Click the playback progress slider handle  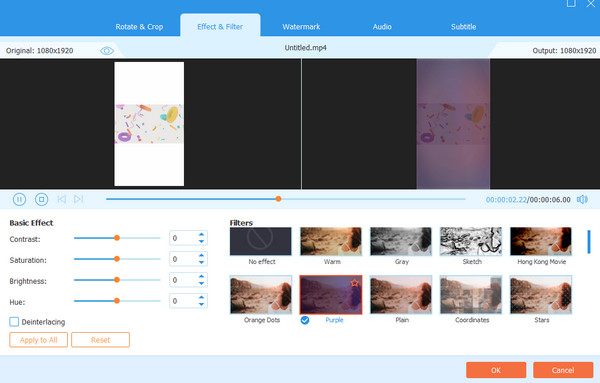279,199
